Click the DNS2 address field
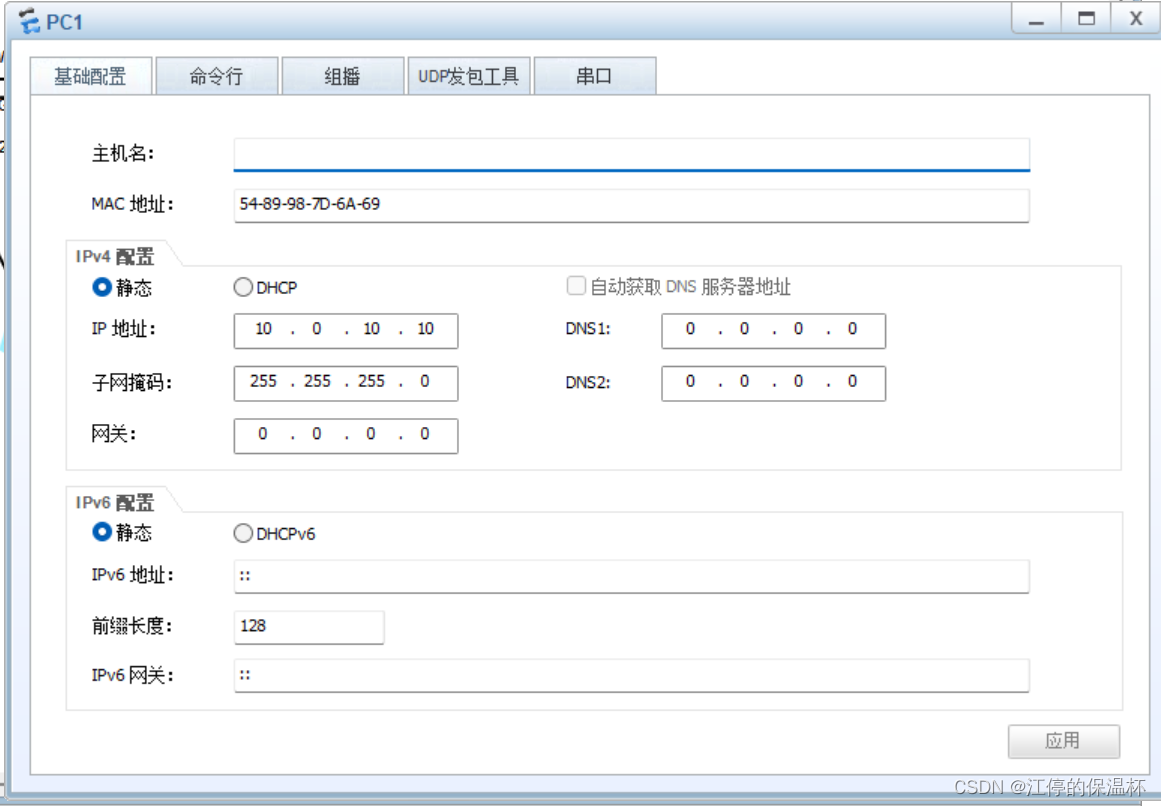 (774, 383)
